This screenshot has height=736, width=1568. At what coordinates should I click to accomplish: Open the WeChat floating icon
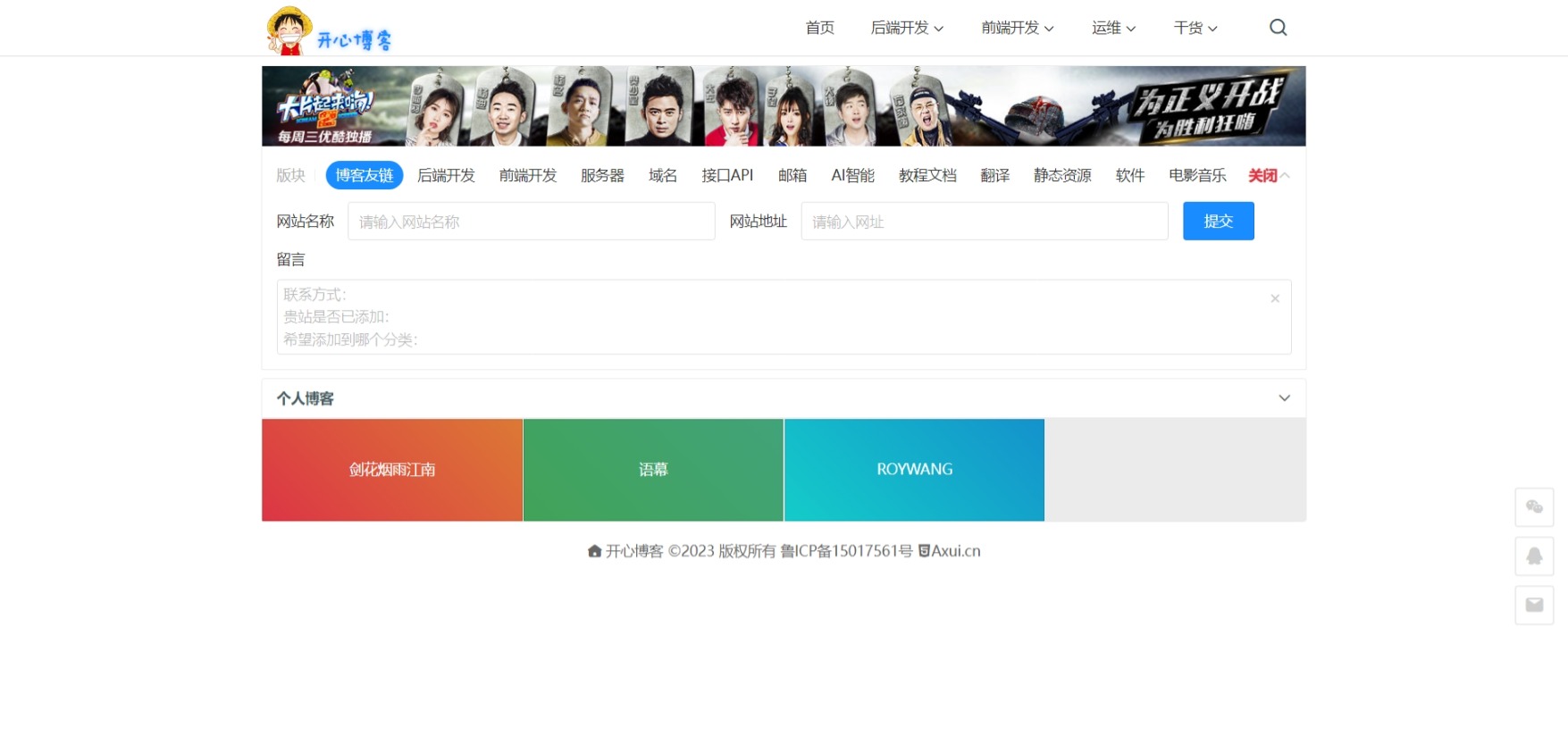pyautogui.click(x=1534, y=507)
